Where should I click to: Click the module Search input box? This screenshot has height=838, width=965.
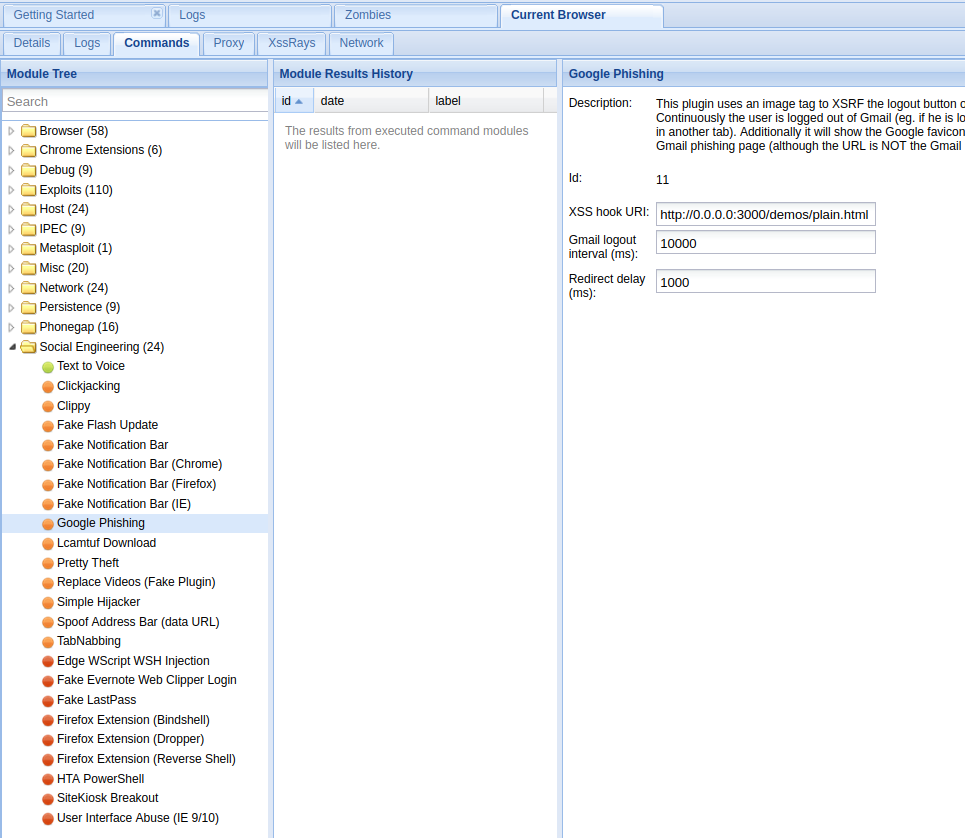click(x=135, y=101)
